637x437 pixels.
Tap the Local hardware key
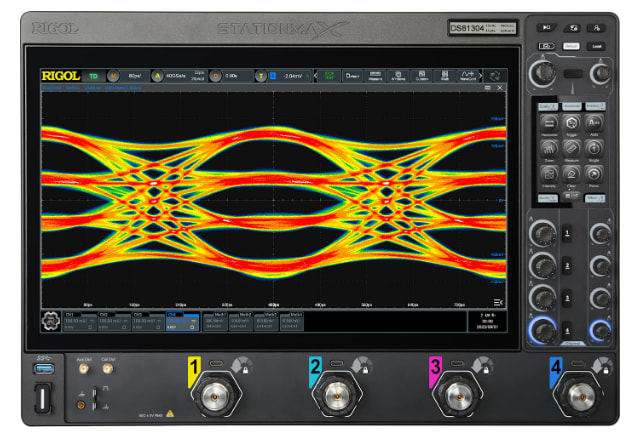[596, 46]
